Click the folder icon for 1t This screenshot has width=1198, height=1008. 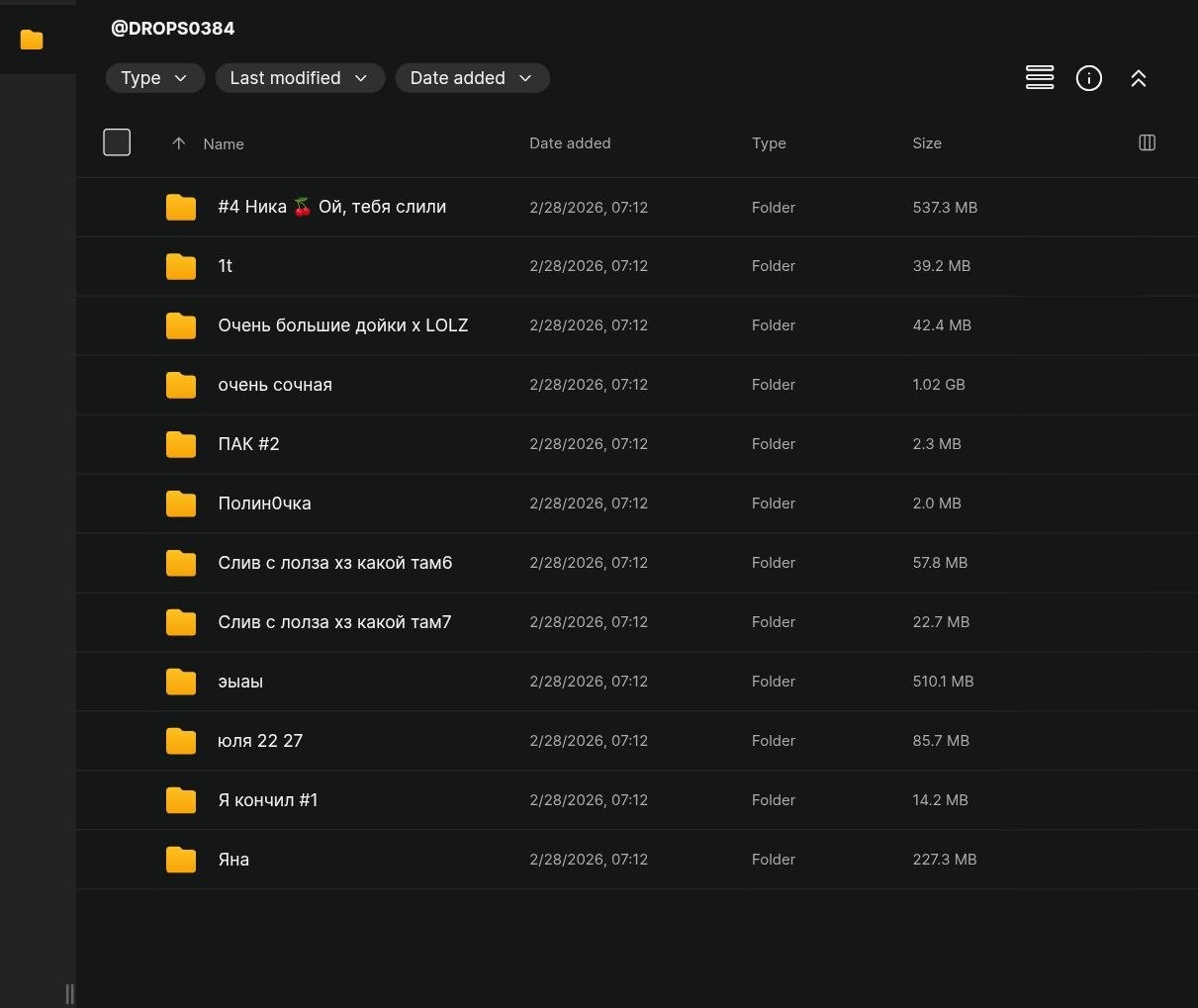(180, 266)
